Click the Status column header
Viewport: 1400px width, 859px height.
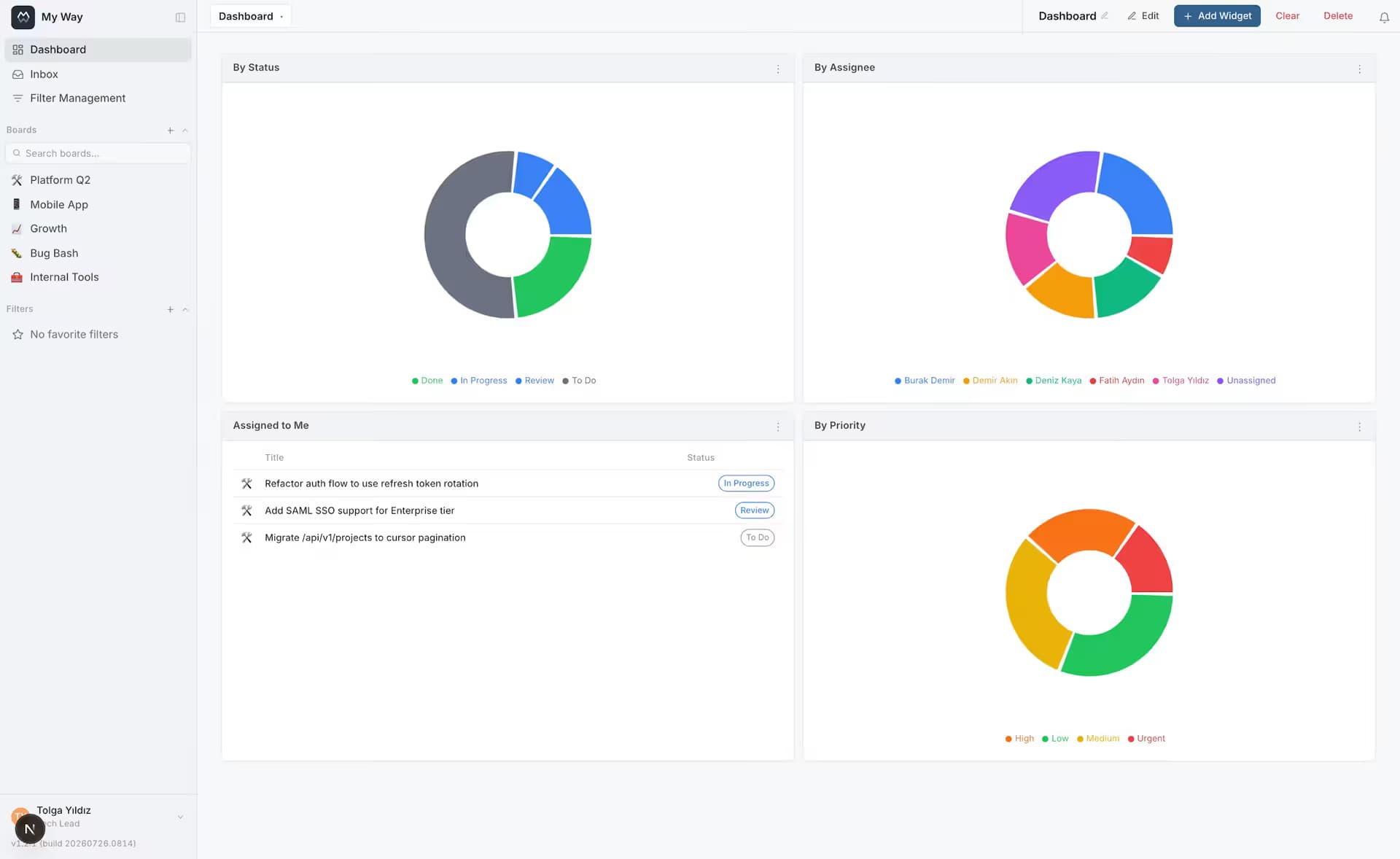click(x=700, y=458)
